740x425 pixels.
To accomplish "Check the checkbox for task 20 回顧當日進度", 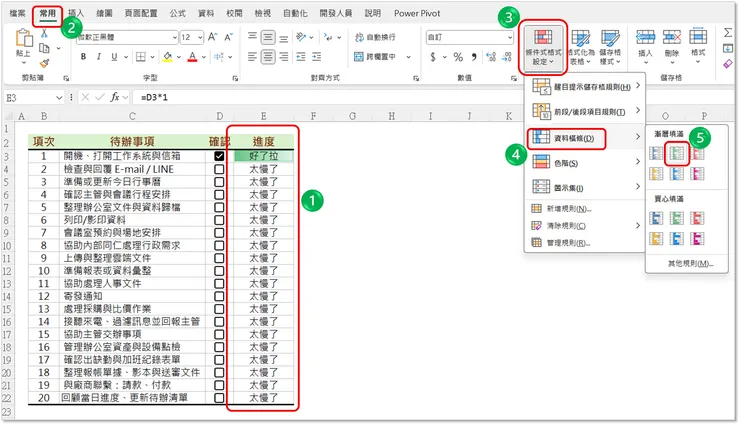I will coord(219,398).
